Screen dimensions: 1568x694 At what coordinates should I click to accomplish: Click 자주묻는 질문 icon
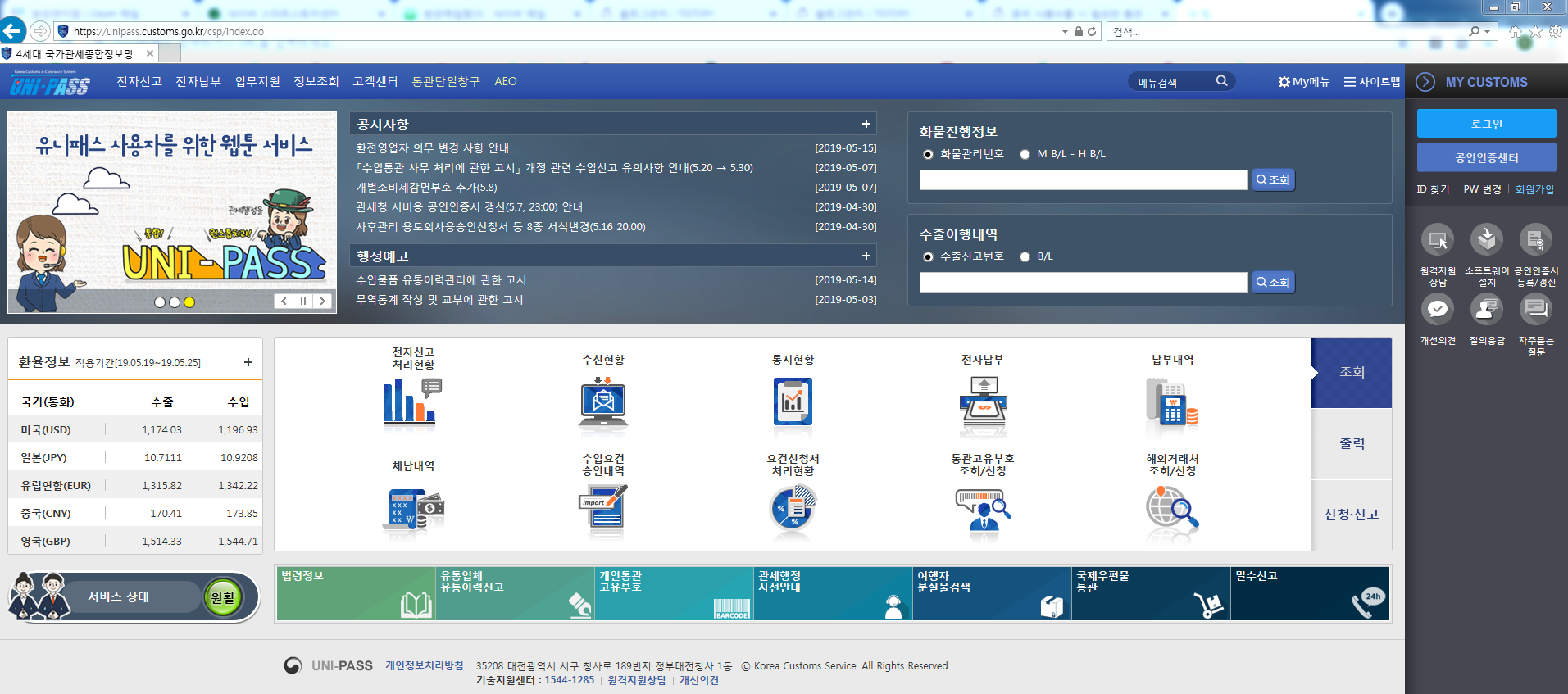tap(1536, 310)
